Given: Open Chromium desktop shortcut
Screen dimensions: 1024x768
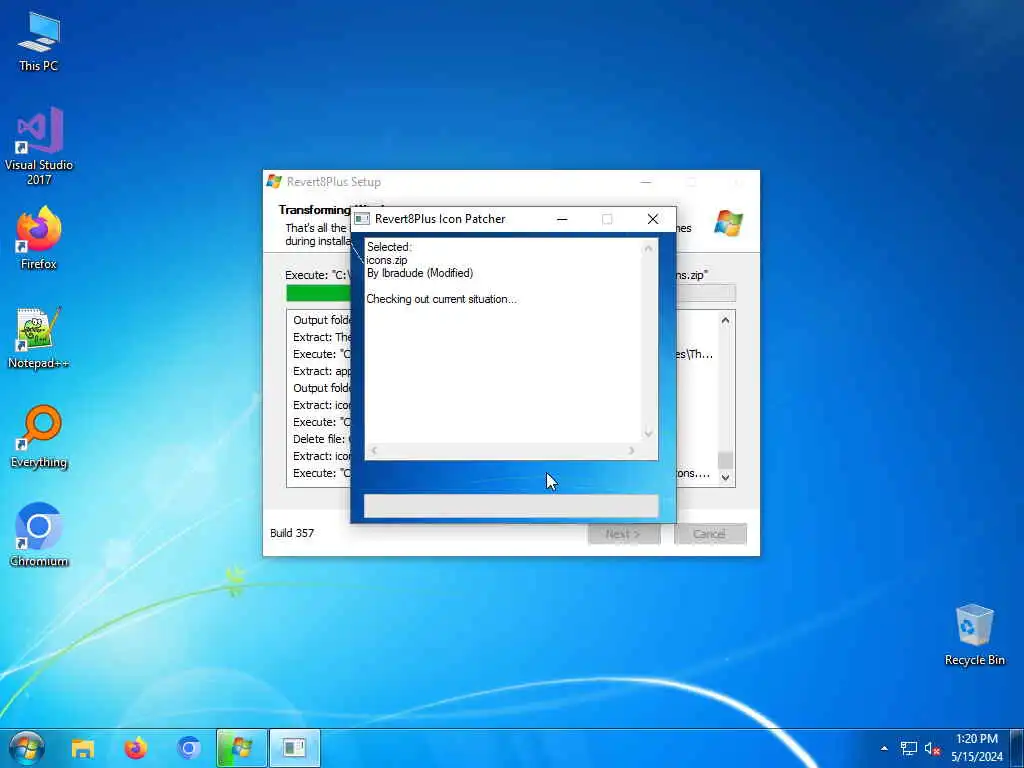Looking at the screenshot, I should click(x=39, y=535).
